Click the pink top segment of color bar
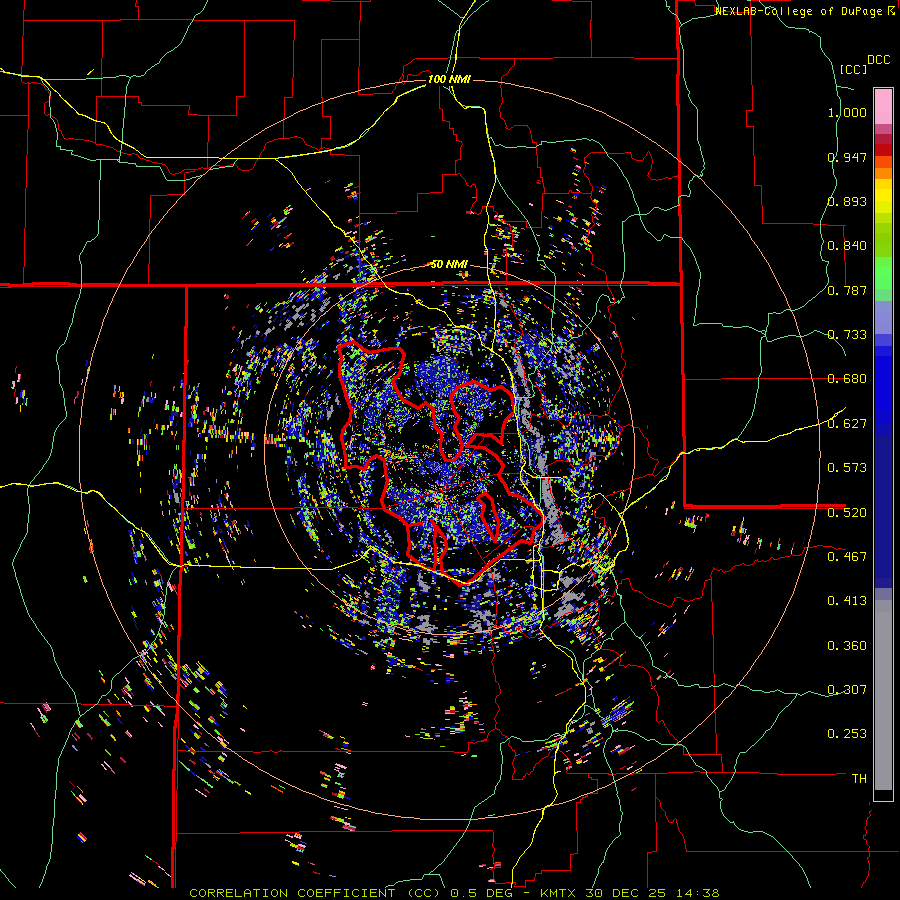 (883, 106)
